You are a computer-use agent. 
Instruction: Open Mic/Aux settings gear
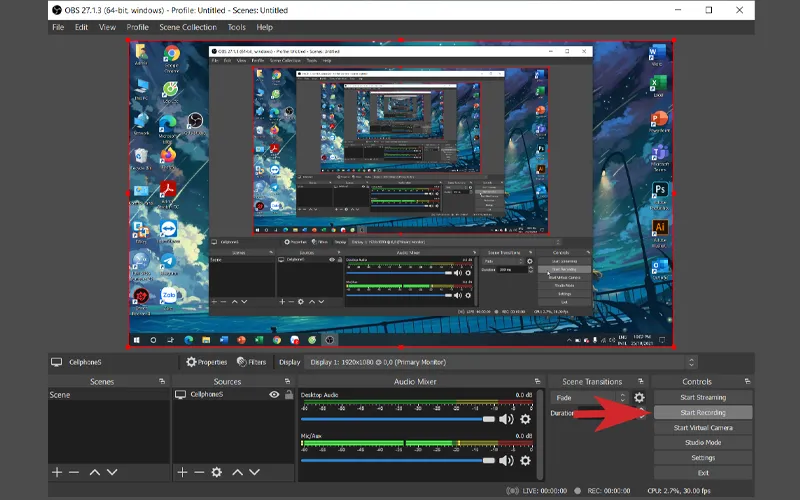[525, 461]
